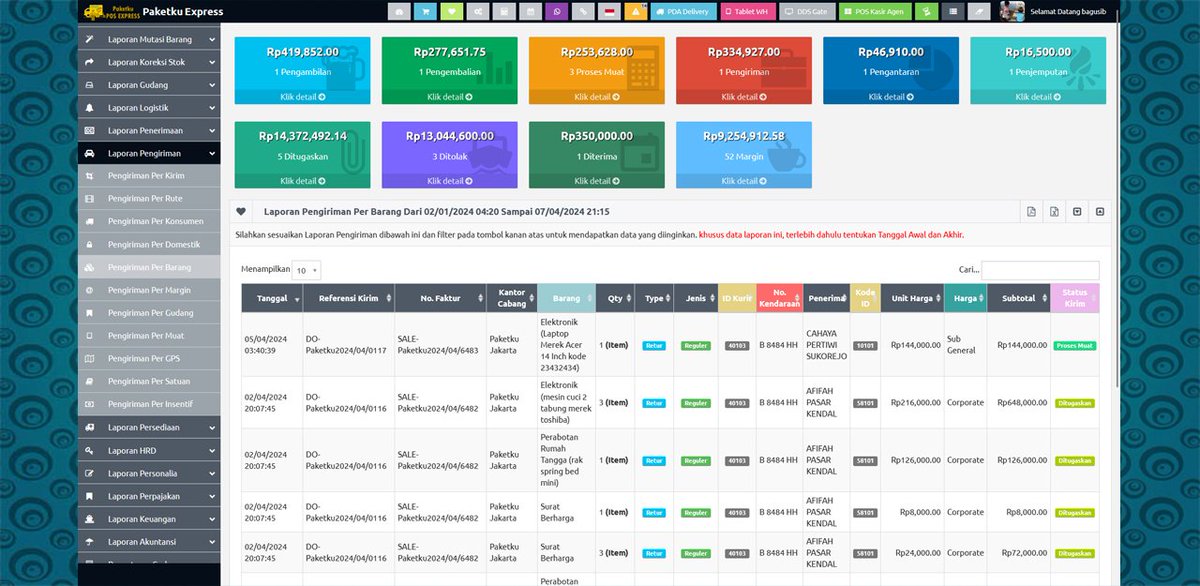Click the heart icon beside report title
The width and height of the screenshot is (1200, 586).
point(241,211)
